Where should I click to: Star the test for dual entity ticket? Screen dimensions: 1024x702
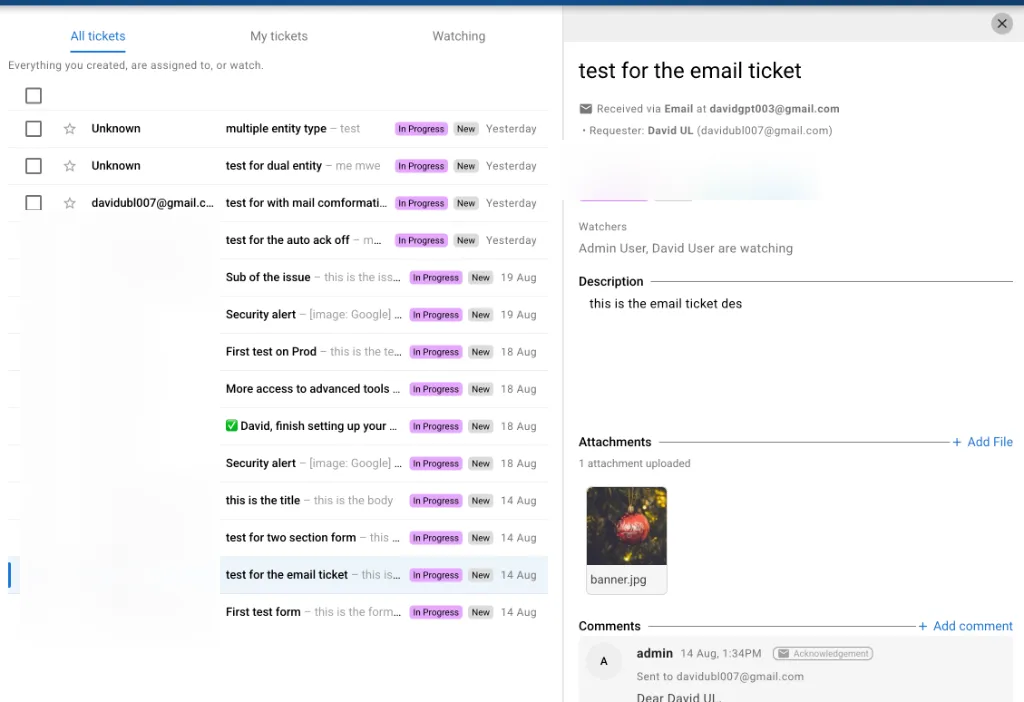(70, 166)
